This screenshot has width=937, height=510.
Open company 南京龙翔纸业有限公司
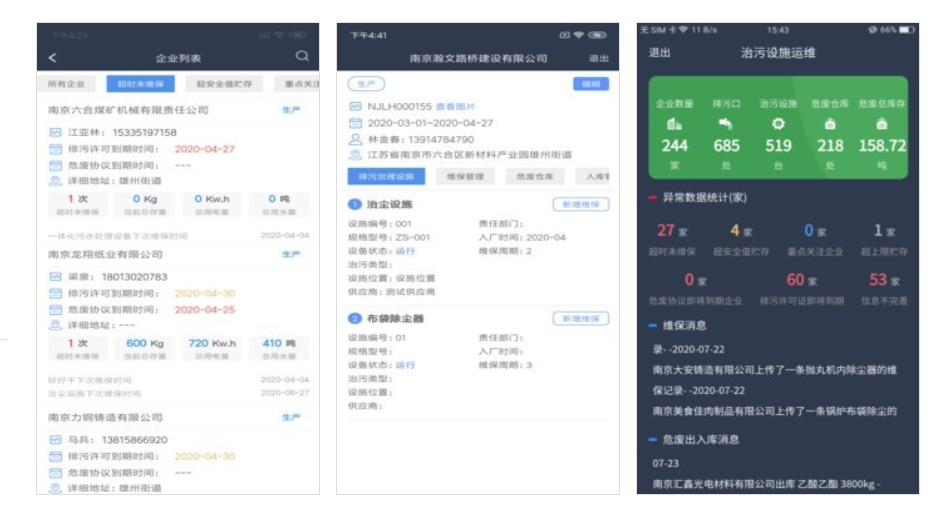(x=105, y=254)
